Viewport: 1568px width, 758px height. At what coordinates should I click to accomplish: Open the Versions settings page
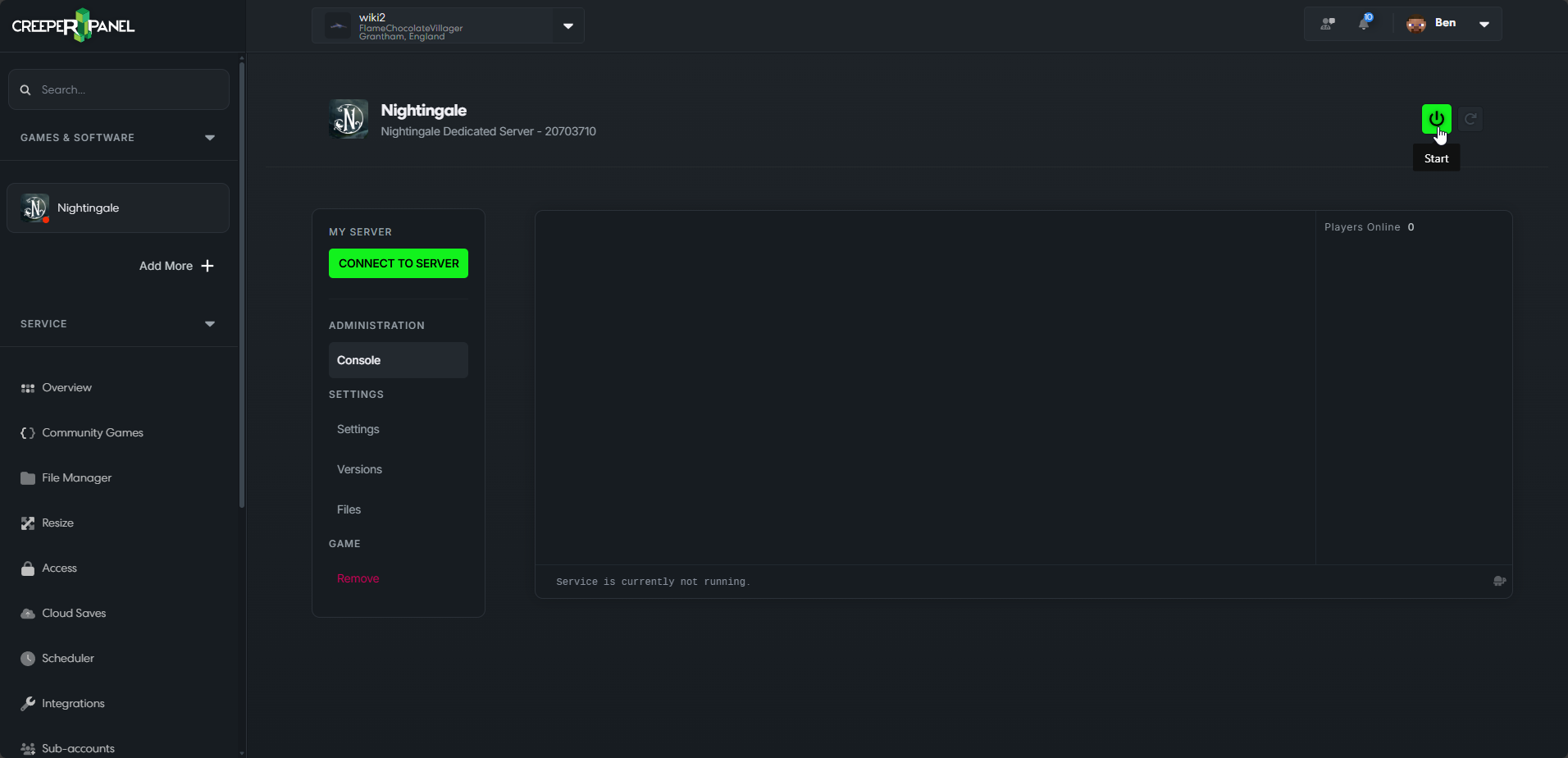coord(359,469)
